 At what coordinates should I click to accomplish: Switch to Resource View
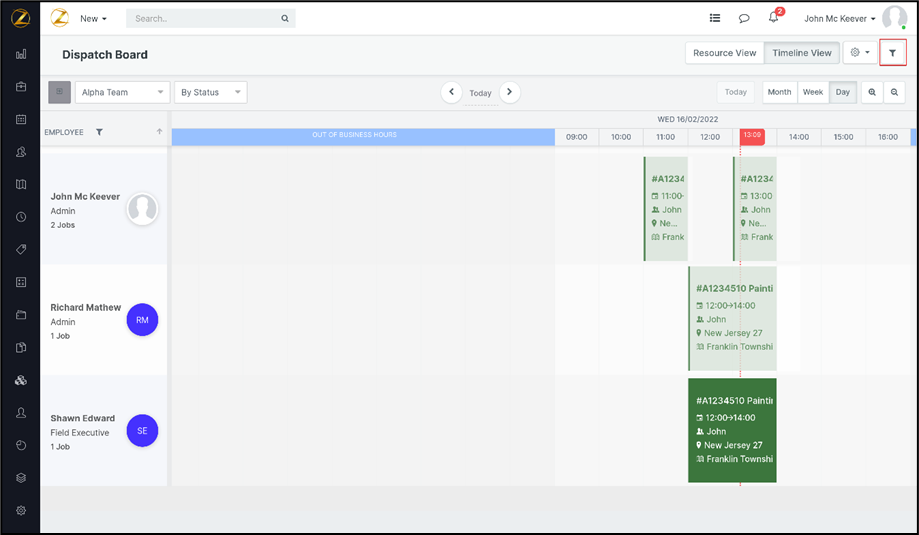[724, 53]
